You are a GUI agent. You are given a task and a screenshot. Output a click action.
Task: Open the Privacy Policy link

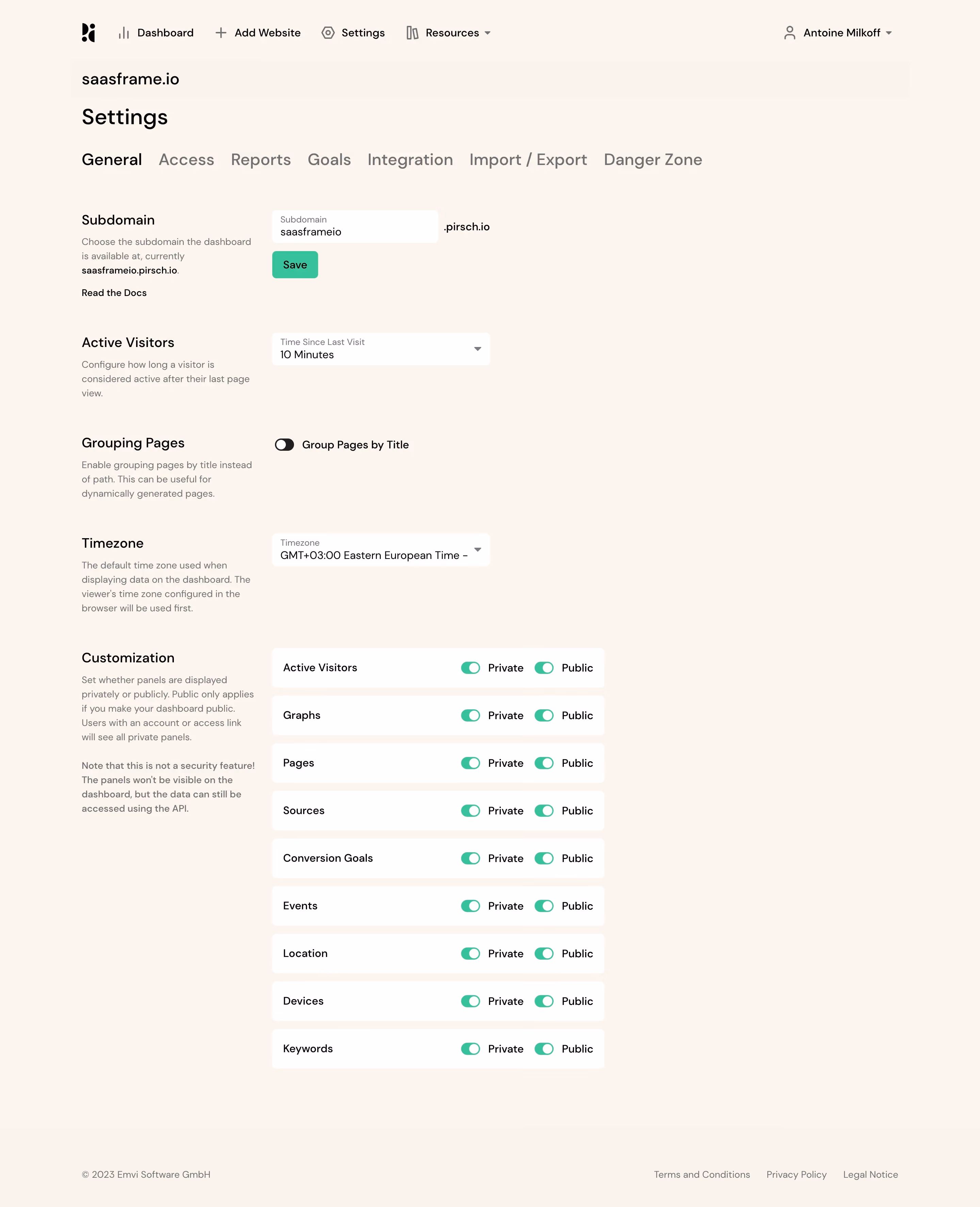[797, 1174]
